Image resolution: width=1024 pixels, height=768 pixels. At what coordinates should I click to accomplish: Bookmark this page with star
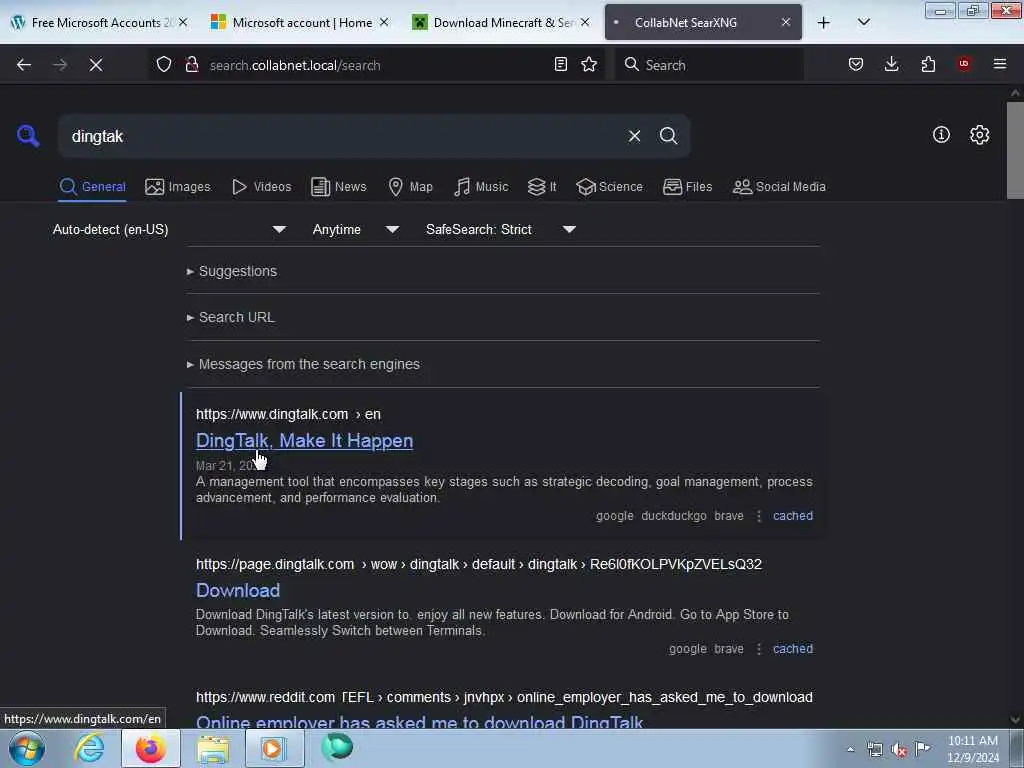(x=589, y=64)
